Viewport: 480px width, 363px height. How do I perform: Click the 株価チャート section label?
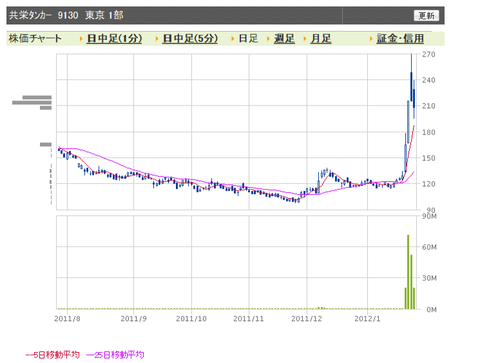click(35, 39)
